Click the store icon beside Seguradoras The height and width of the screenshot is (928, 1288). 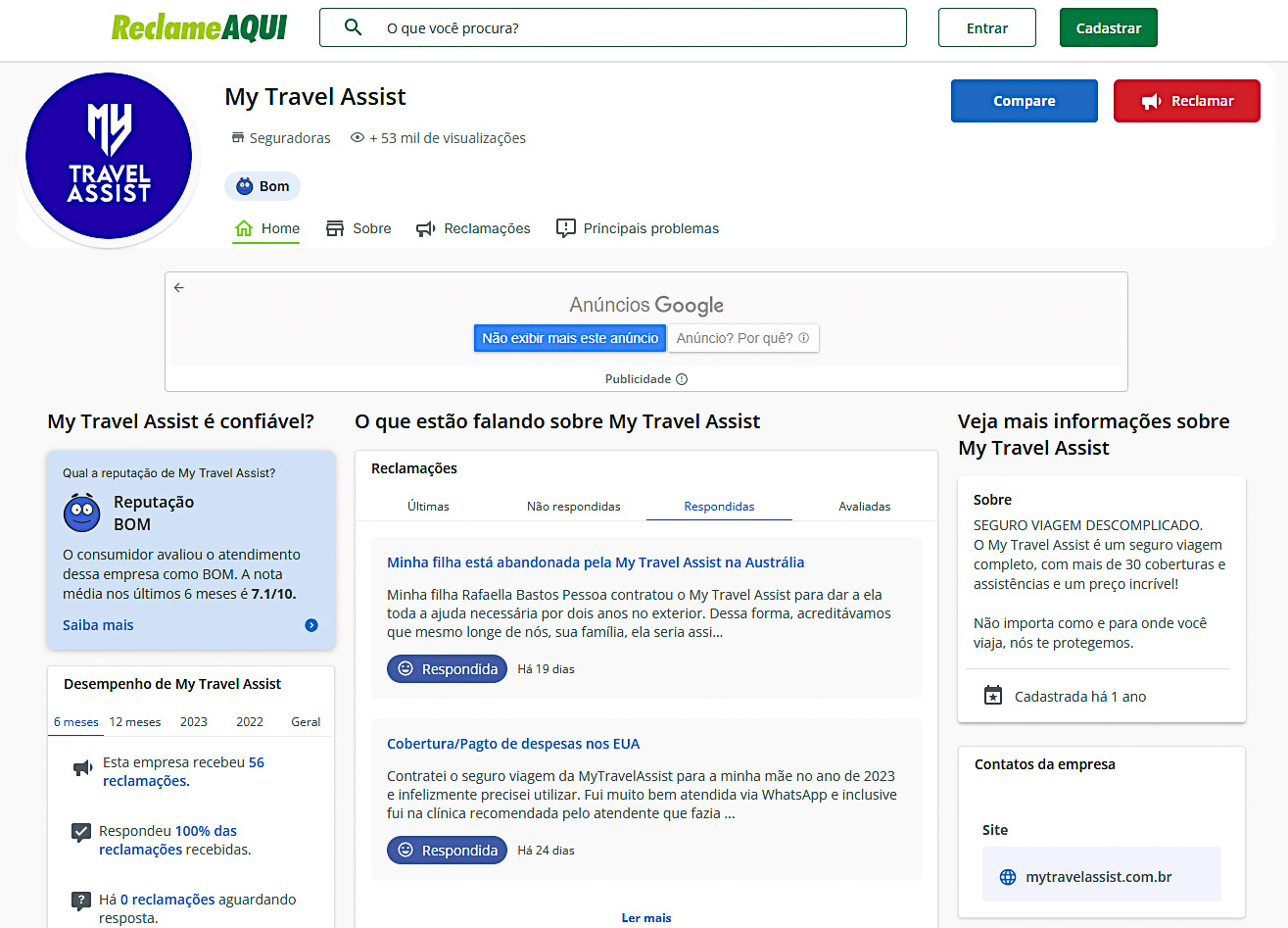[x=237, y=138]
